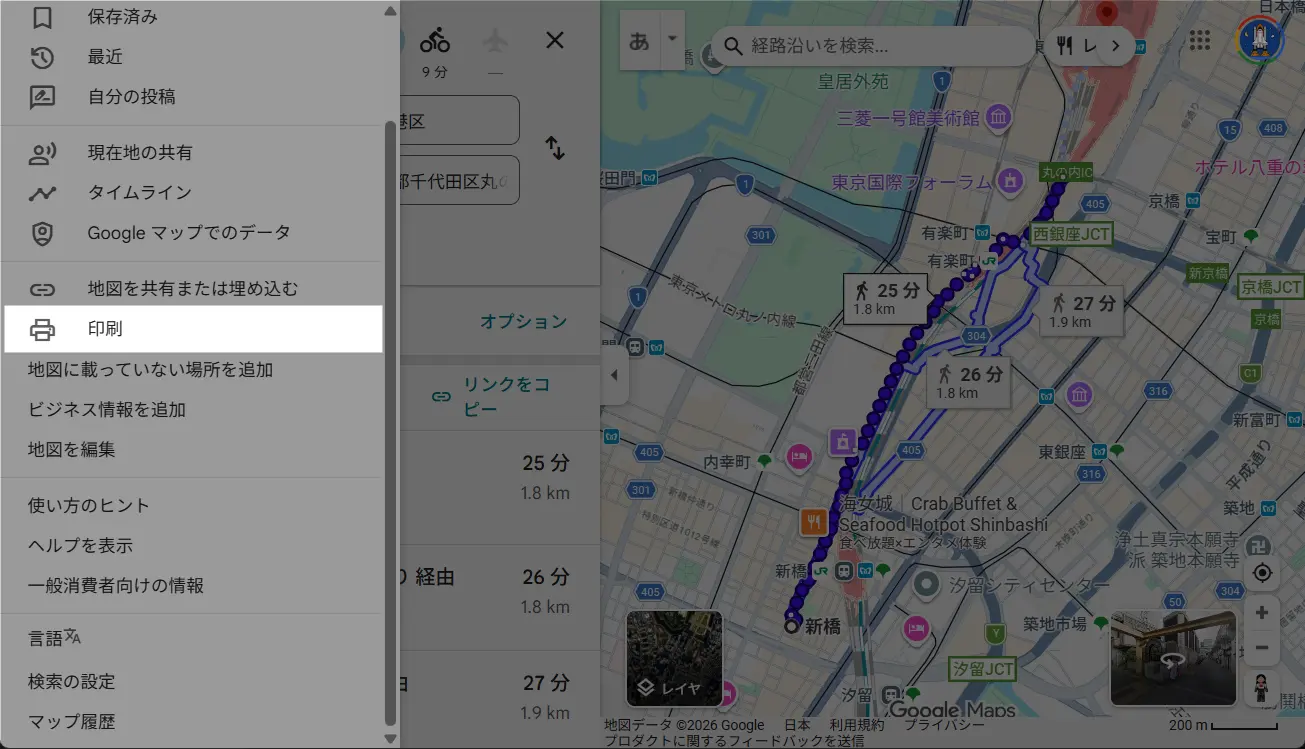Choose 印刷 print option
The height and width of the screenshot is (749, 1305).
pos(192,329)
